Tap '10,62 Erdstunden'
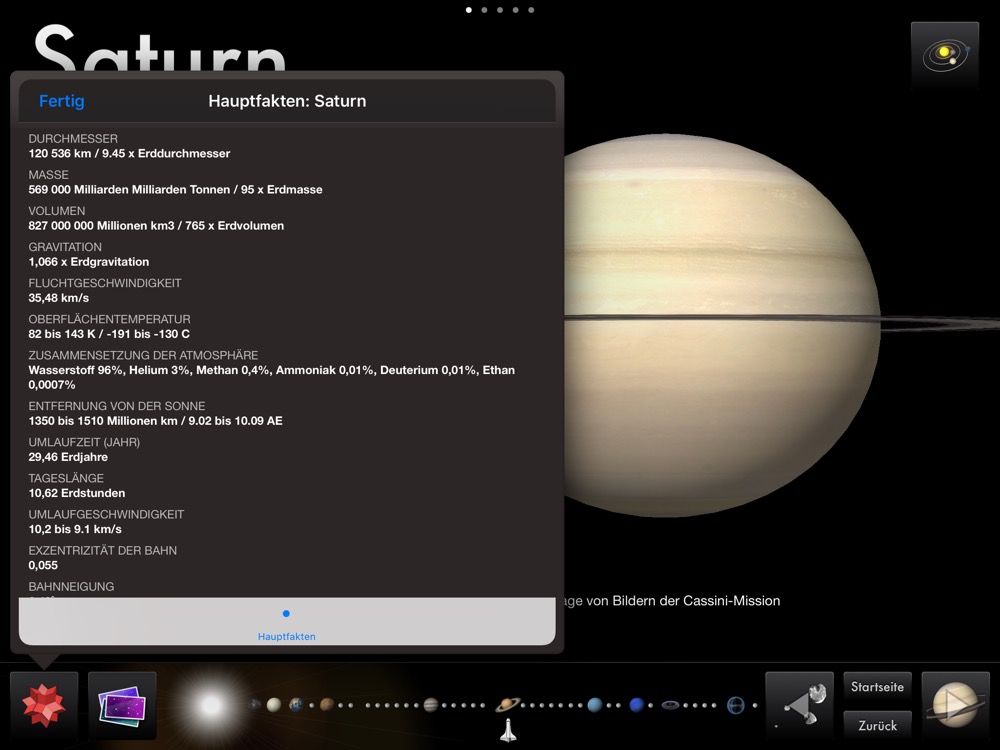This screenshot has height=750, width=1000. tap(77, 493)
